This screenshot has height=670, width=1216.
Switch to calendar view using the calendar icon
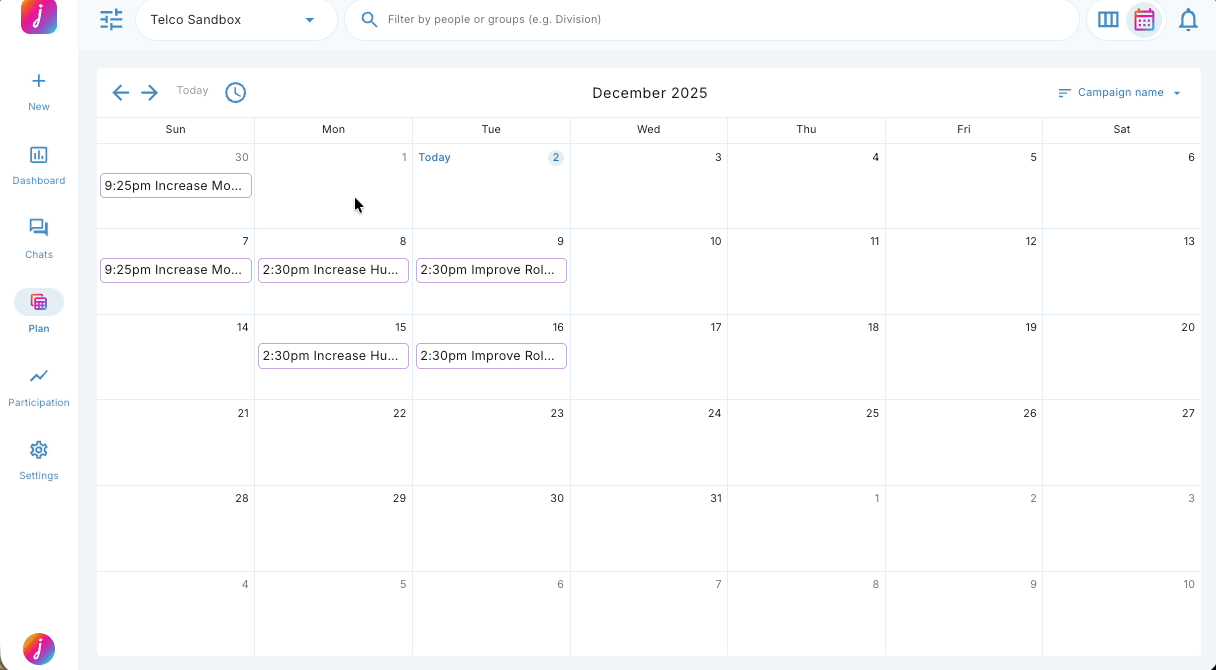(1145, 19)
